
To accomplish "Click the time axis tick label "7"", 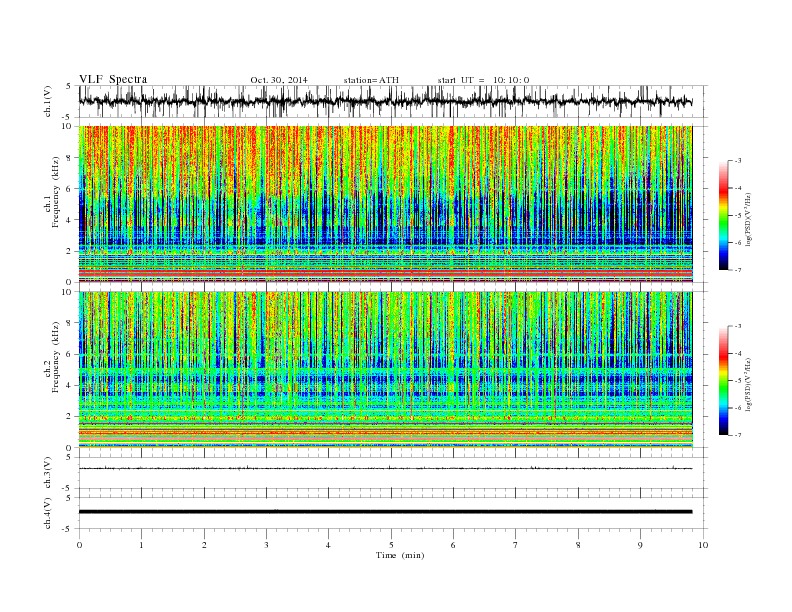I will tap(516, 545).
